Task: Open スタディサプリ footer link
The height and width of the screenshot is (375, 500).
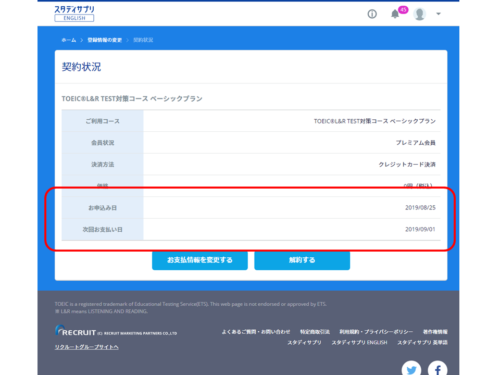Action: point(305,342)
